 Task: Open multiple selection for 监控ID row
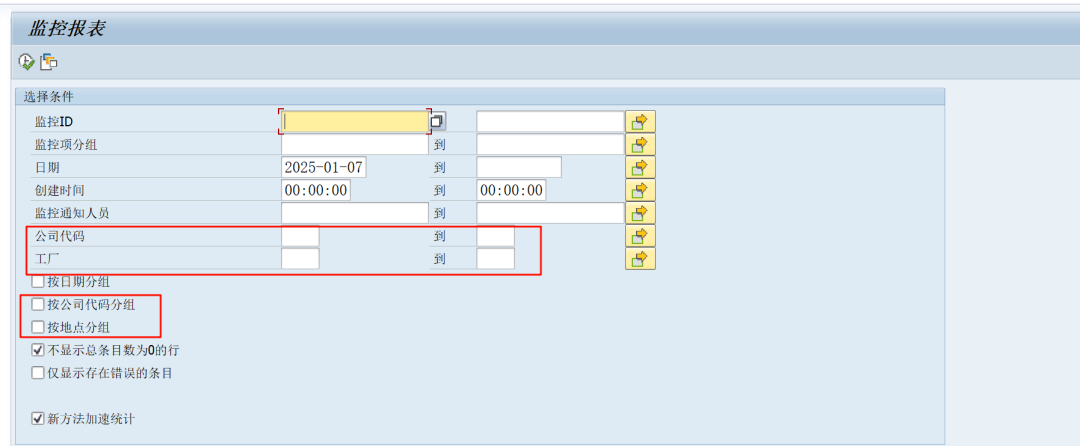(640, 122)
